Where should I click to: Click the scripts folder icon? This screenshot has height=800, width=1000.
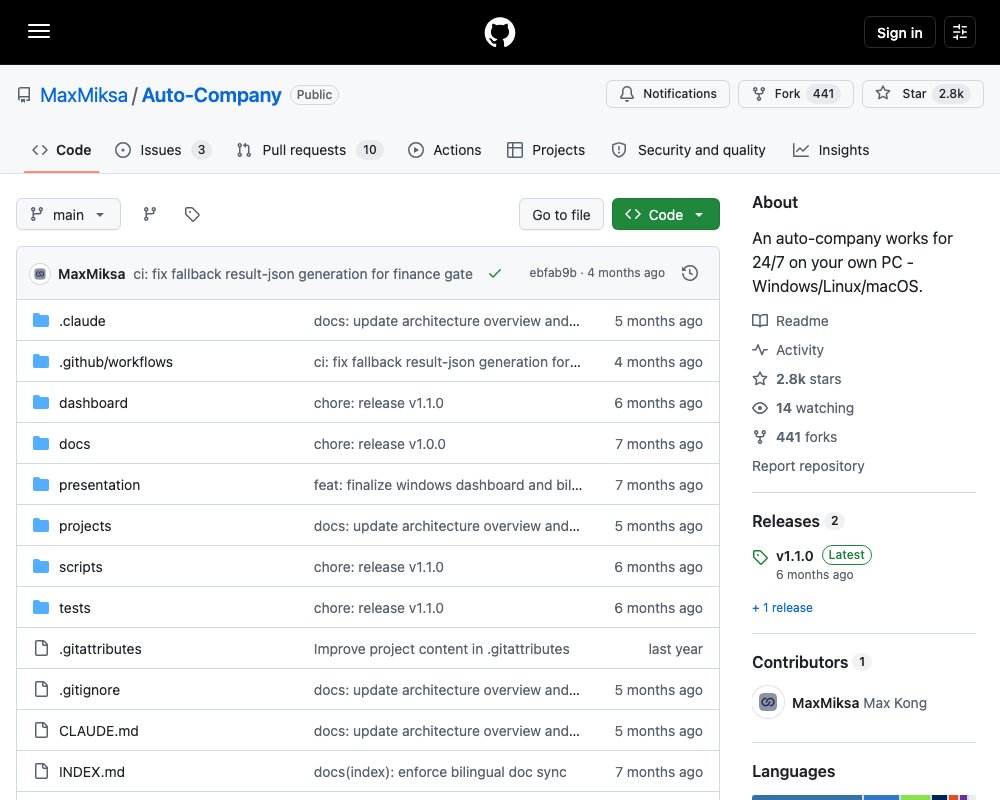pos(41,567)
